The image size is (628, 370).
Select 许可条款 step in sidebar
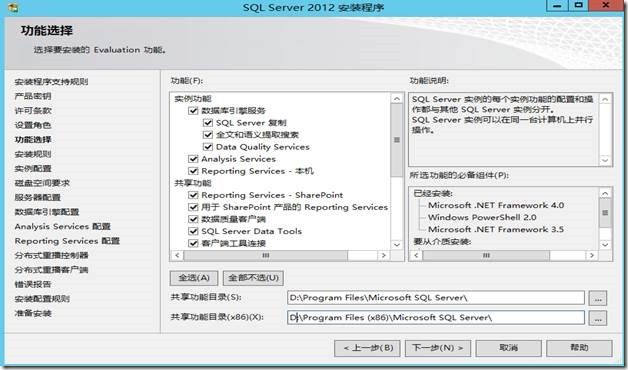tap(33, 111)
